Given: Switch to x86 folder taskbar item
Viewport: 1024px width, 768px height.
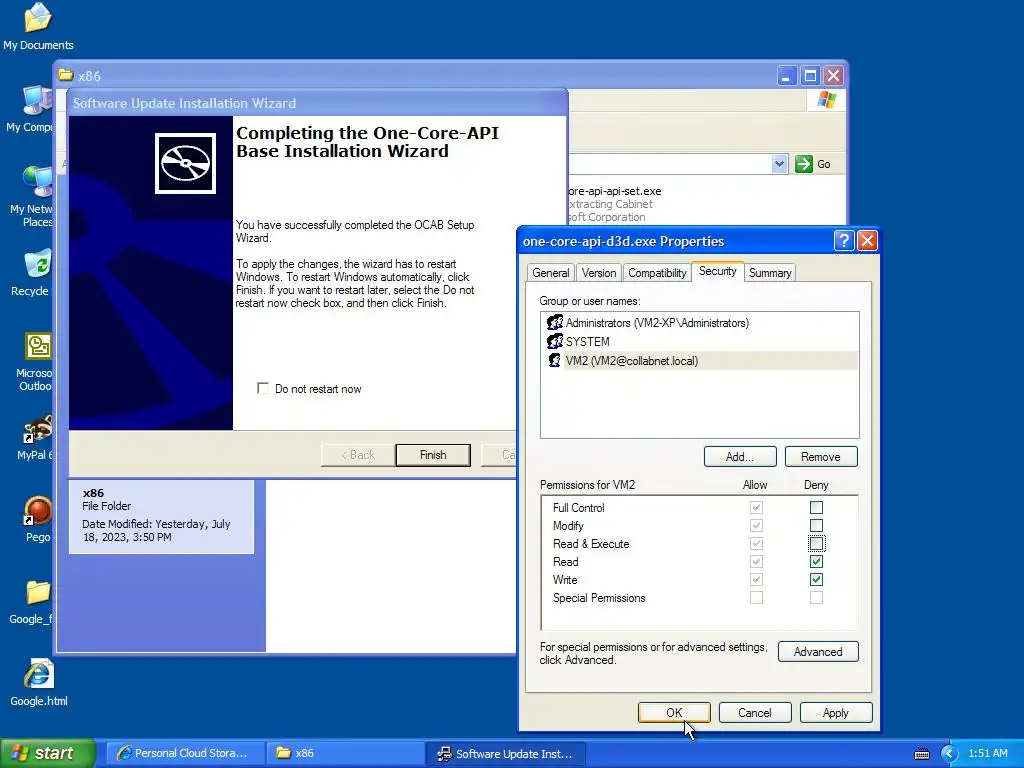Looking at the screenshot, I should coord(345,754).
